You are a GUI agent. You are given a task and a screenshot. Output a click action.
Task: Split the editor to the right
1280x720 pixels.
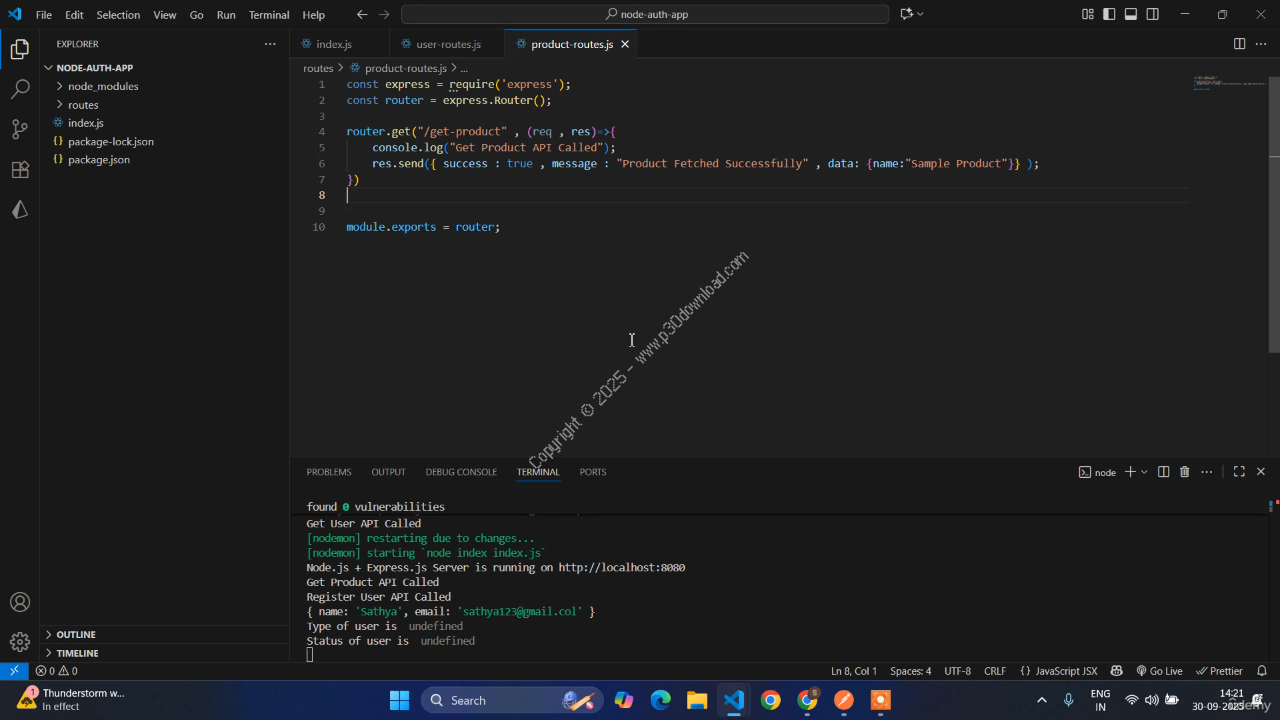pos(1239,44)
